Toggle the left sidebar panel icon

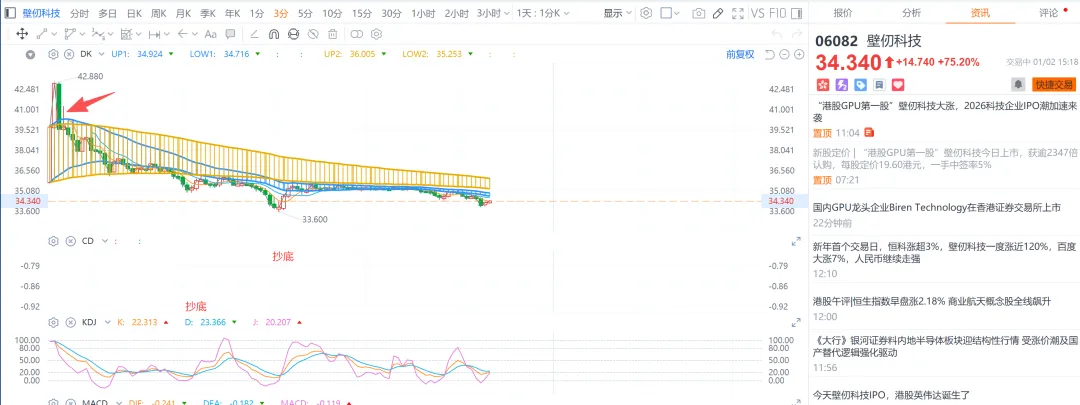tap(10, 13)
